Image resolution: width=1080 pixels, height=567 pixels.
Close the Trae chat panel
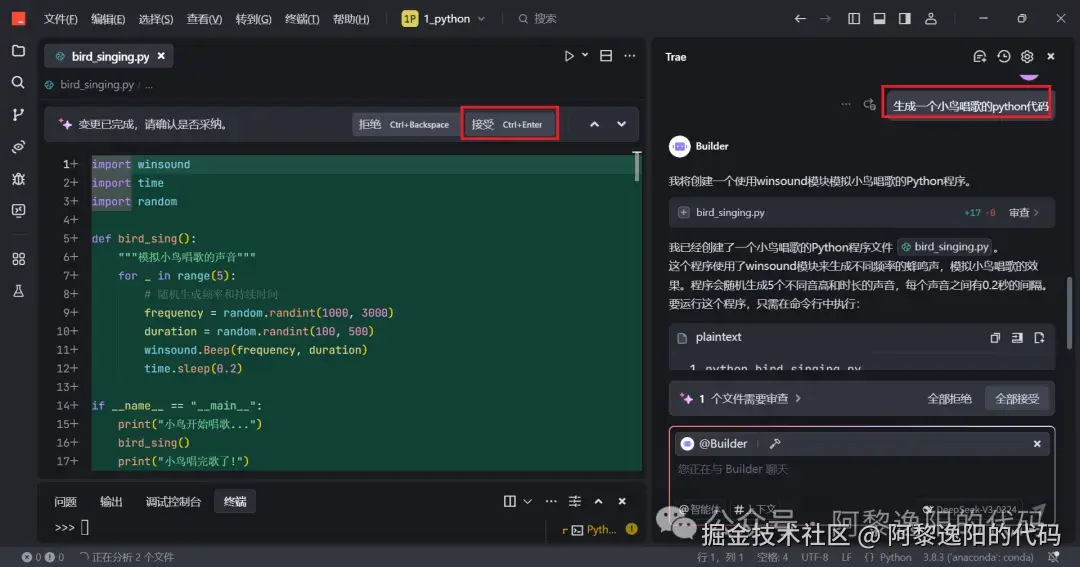point(1051,56)
